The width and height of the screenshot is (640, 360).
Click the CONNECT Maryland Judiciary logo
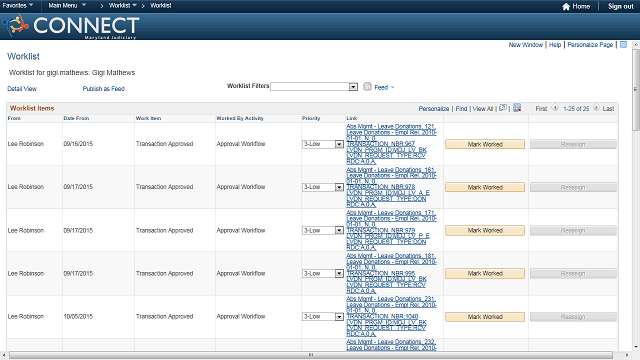click(x=71, y=26)
